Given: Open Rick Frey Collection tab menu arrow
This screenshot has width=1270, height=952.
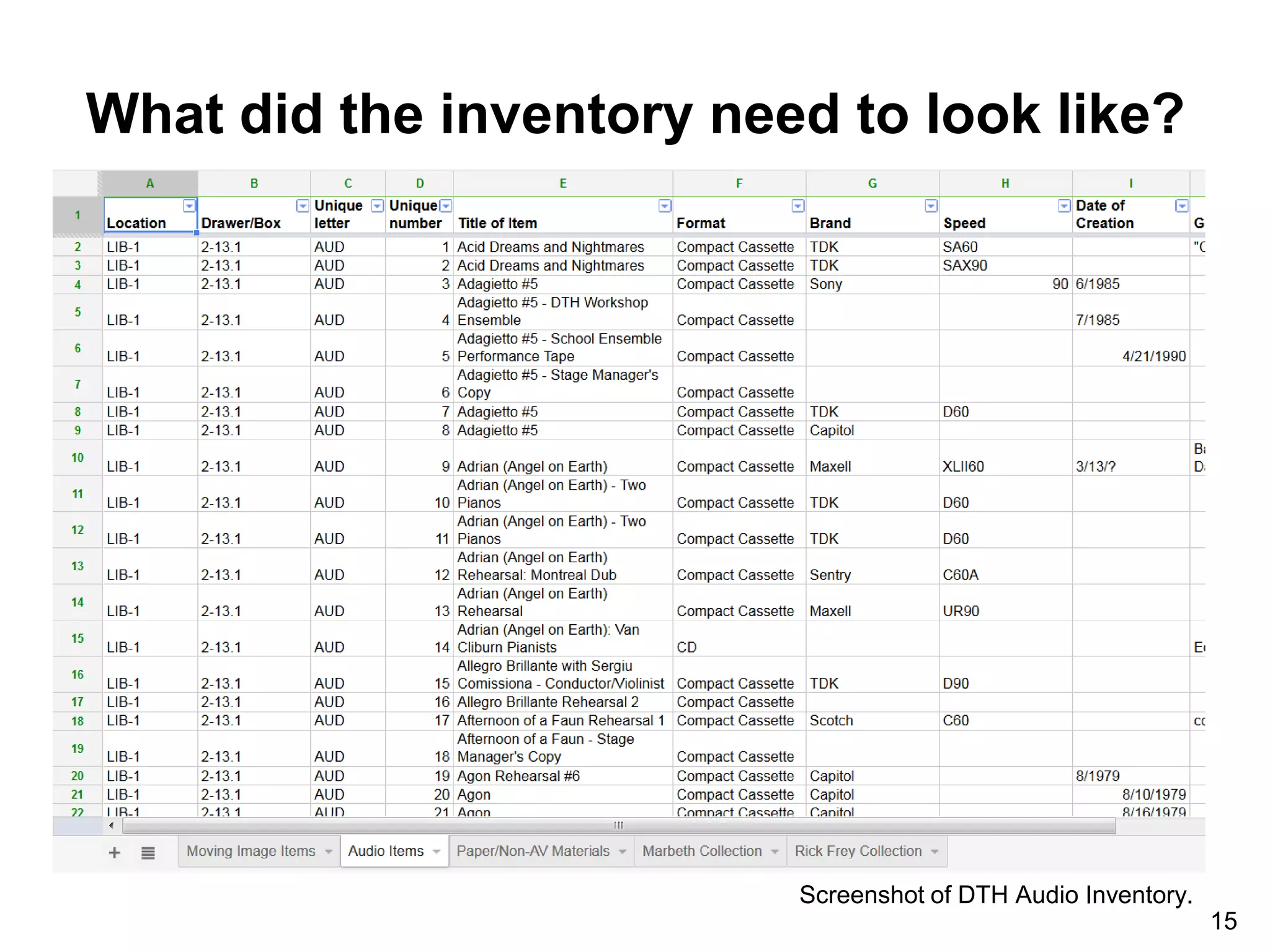Looking at the screenshot, I should 935,852.
